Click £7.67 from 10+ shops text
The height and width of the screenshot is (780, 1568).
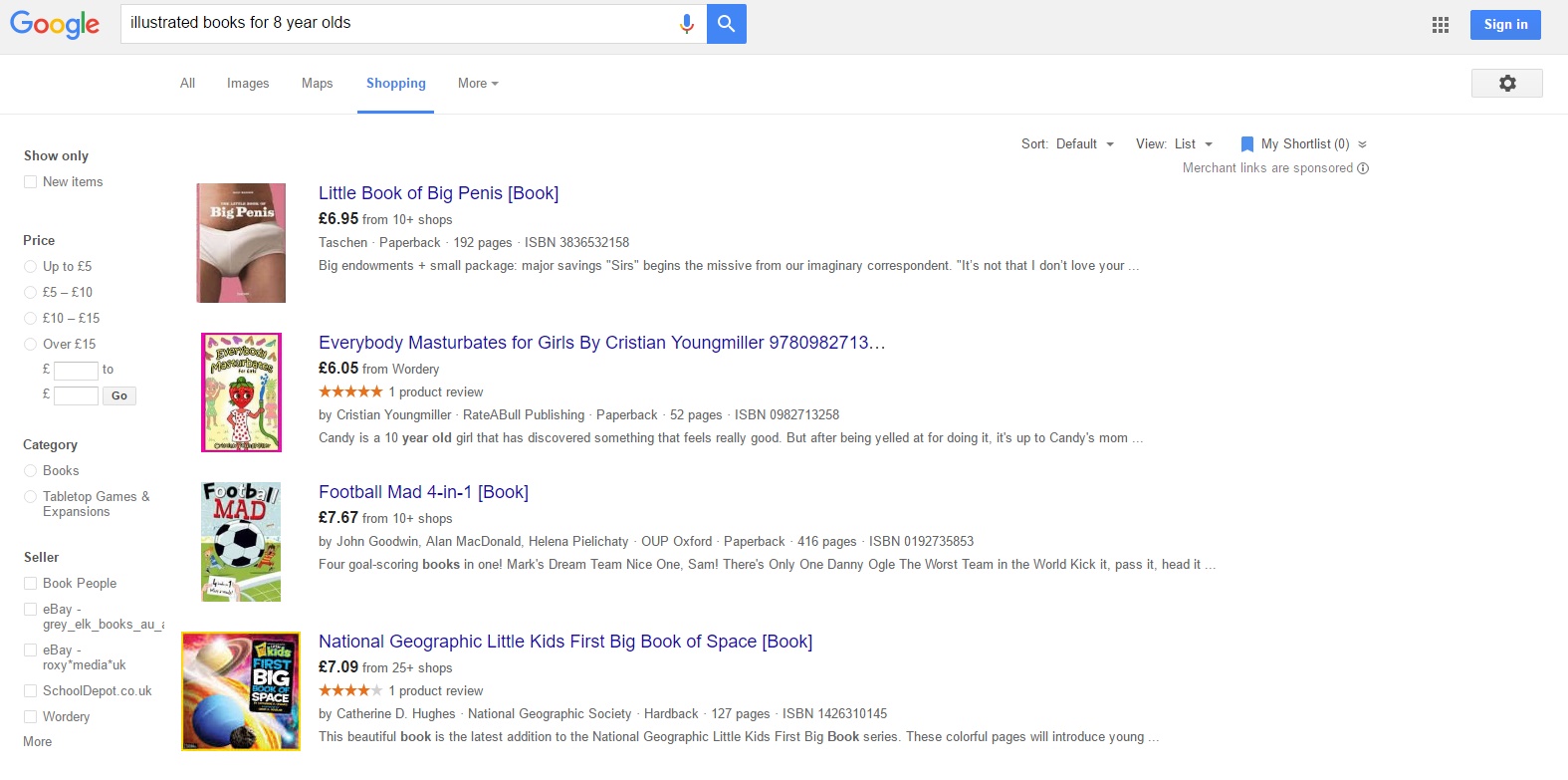click(x=385, y=518)
